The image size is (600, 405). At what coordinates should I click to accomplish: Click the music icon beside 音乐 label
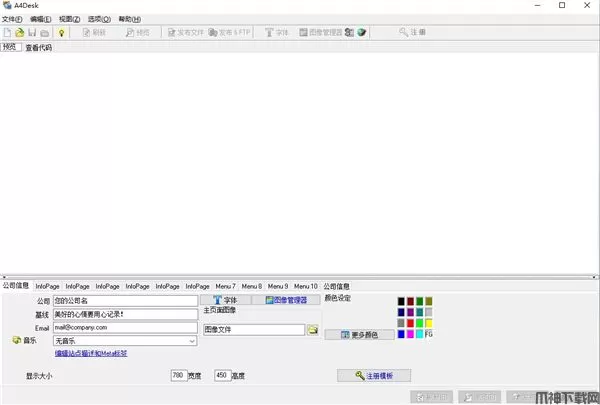point(16,340)
